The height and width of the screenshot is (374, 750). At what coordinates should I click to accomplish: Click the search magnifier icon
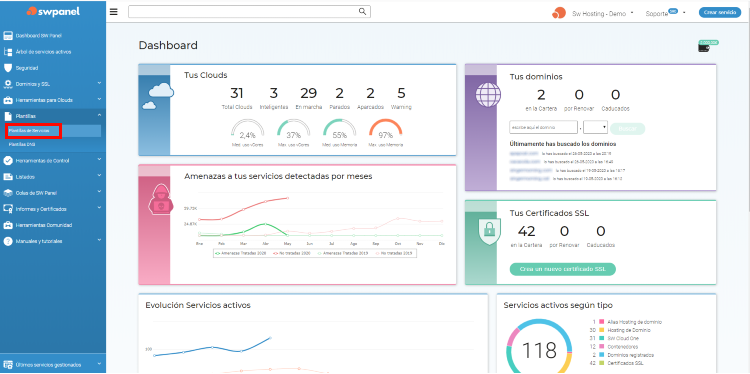(x=363, y=11)
